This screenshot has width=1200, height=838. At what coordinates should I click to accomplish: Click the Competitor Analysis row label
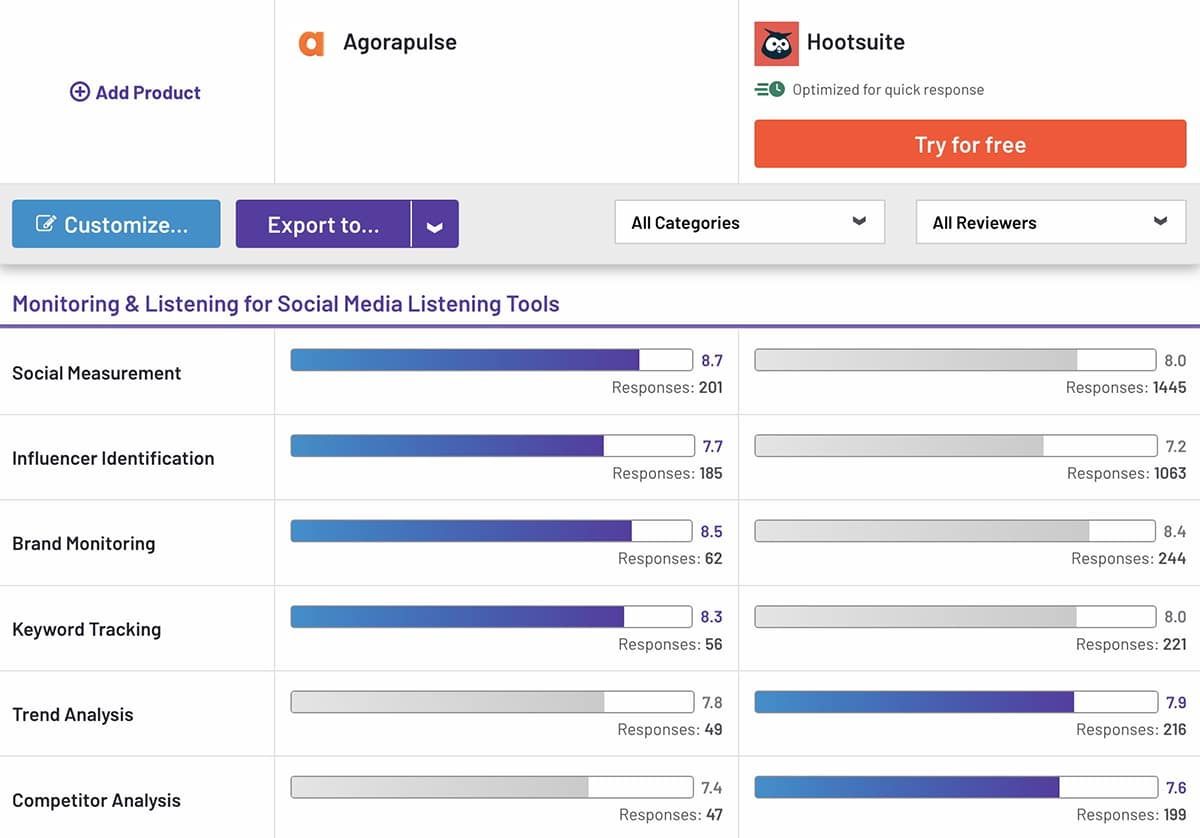click(97, 800)
